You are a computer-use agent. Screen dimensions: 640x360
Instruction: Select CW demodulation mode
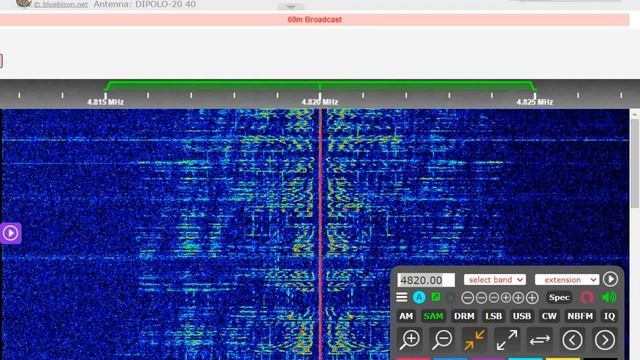click(549, 316)
